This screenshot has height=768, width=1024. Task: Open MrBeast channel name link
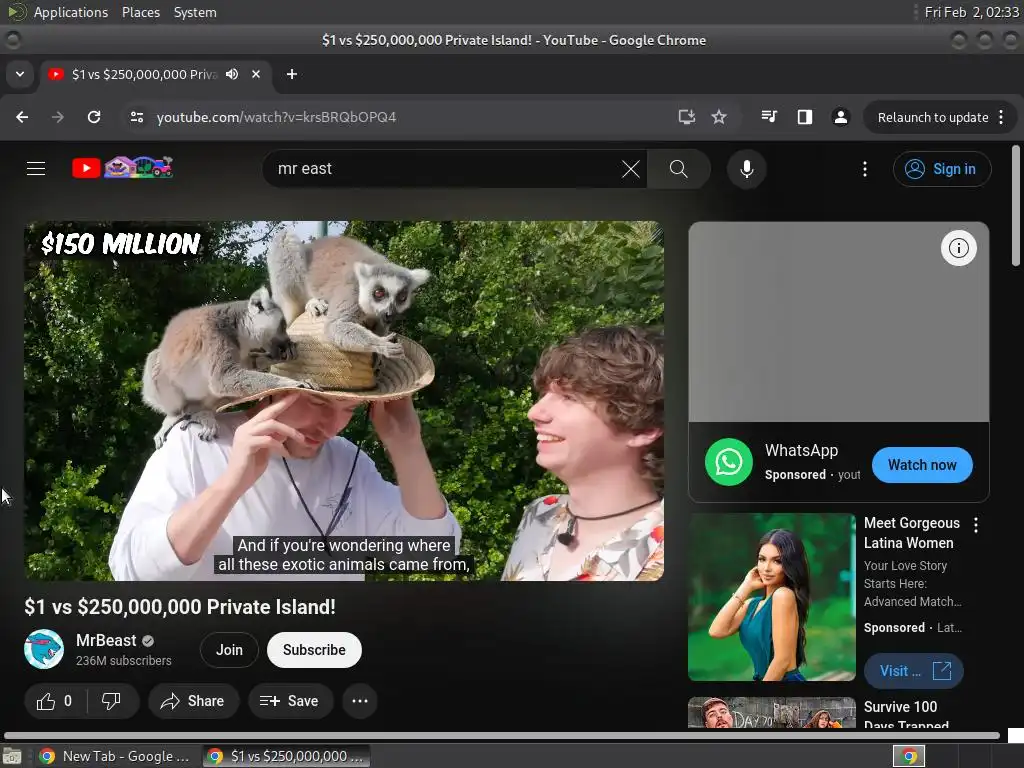point(106,640)
